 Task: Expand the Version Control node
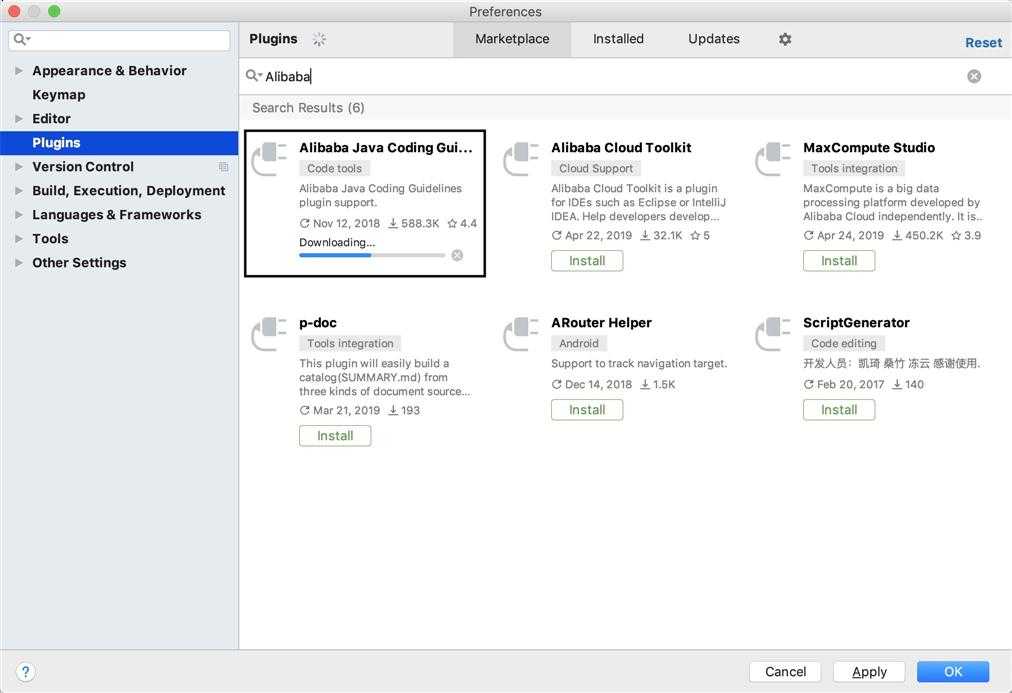(x=19, y=166)
